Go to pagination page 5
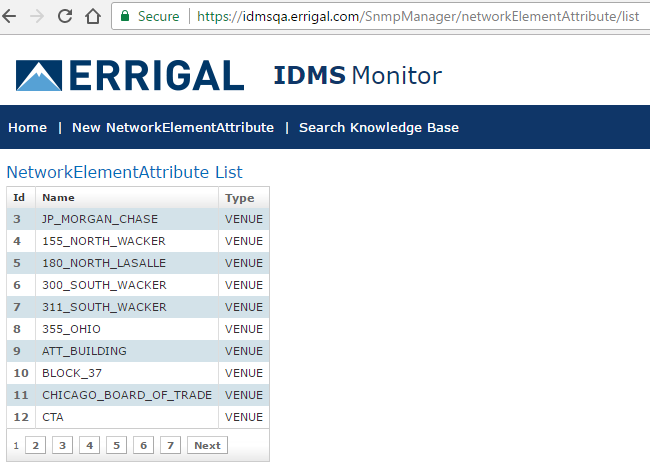The height and width of the screenshot is (464, 650). 117,445
